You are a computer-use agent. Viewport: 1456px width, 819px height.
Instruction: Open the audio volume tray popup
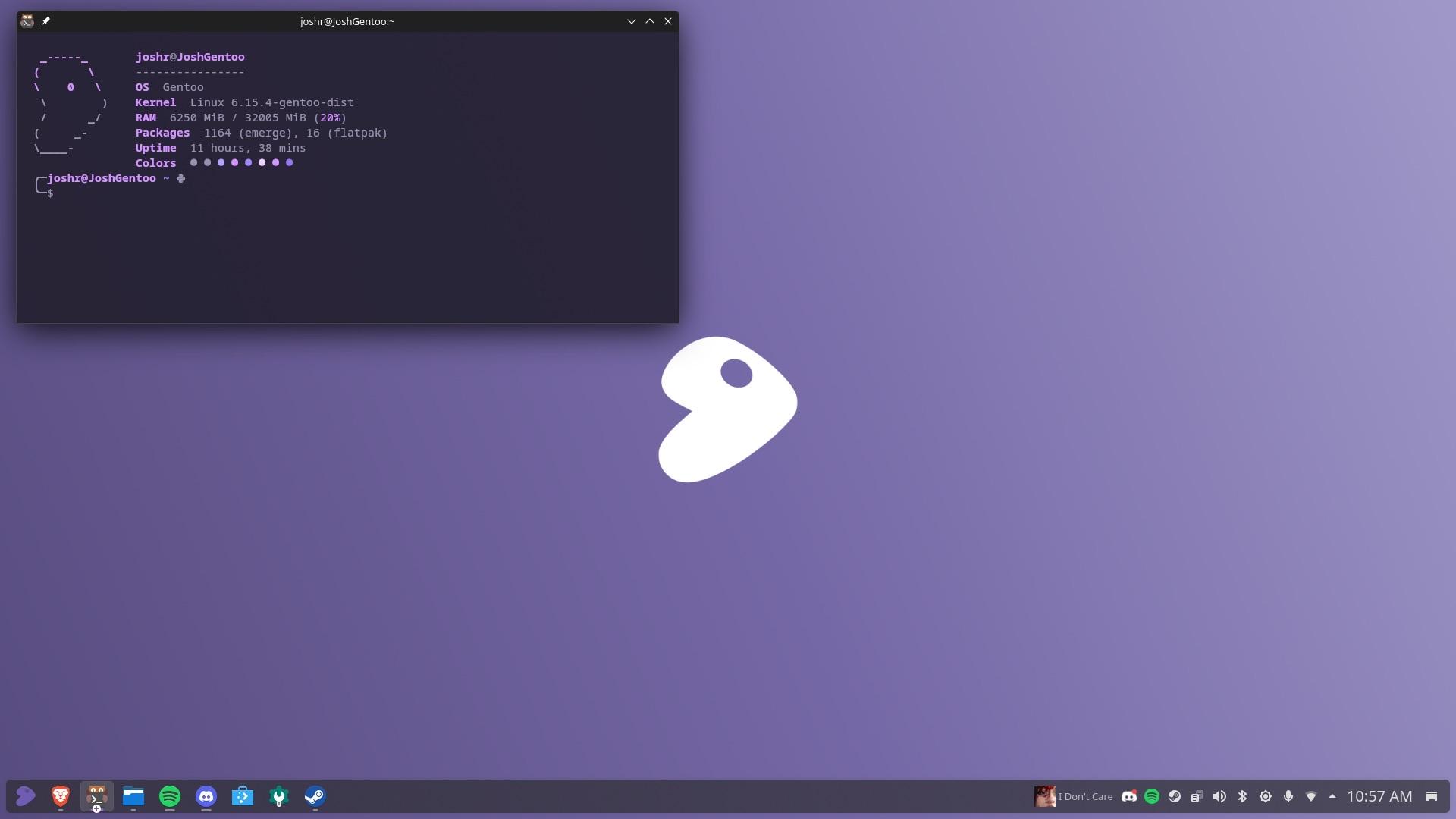coord(1219,796)
